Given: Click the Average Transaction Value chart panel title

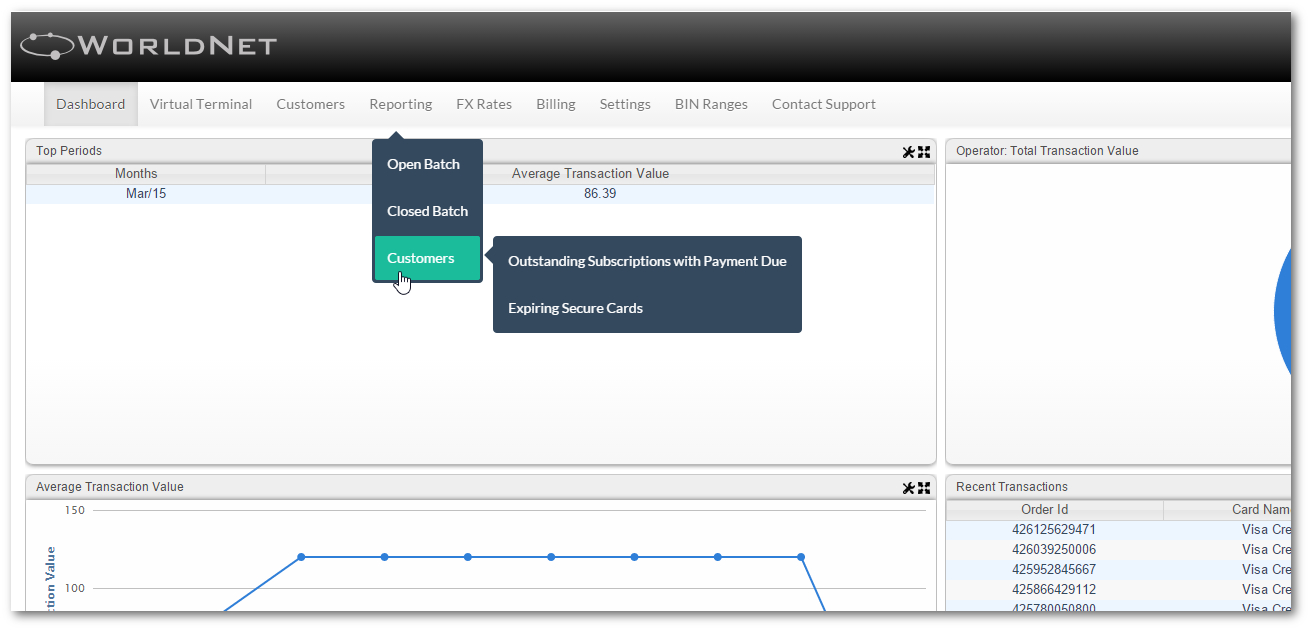Looking at the screenshot, I should 110,487.
